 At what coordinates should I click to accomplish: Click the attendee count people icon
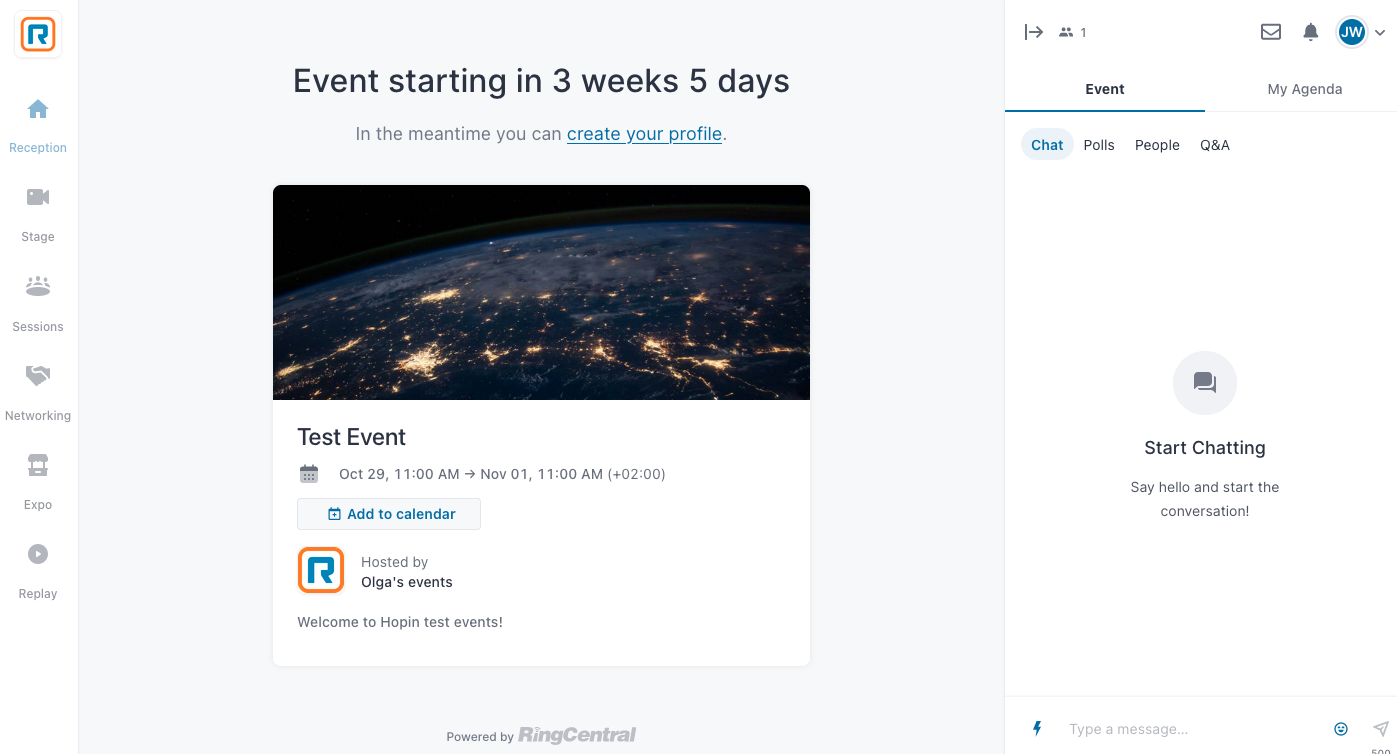click(1066, 32)
